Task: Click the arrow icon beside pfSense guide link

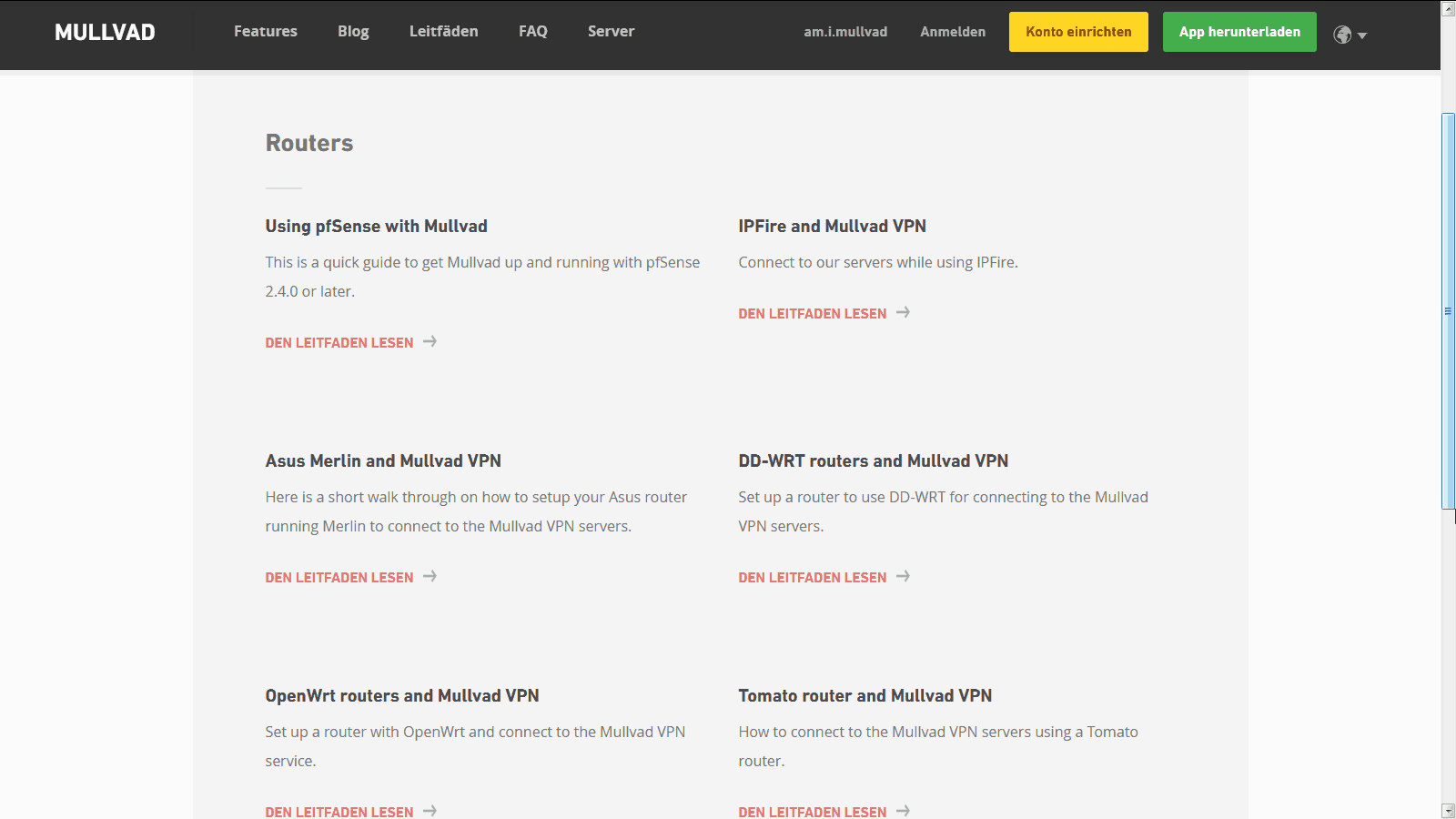Action: 430,341
